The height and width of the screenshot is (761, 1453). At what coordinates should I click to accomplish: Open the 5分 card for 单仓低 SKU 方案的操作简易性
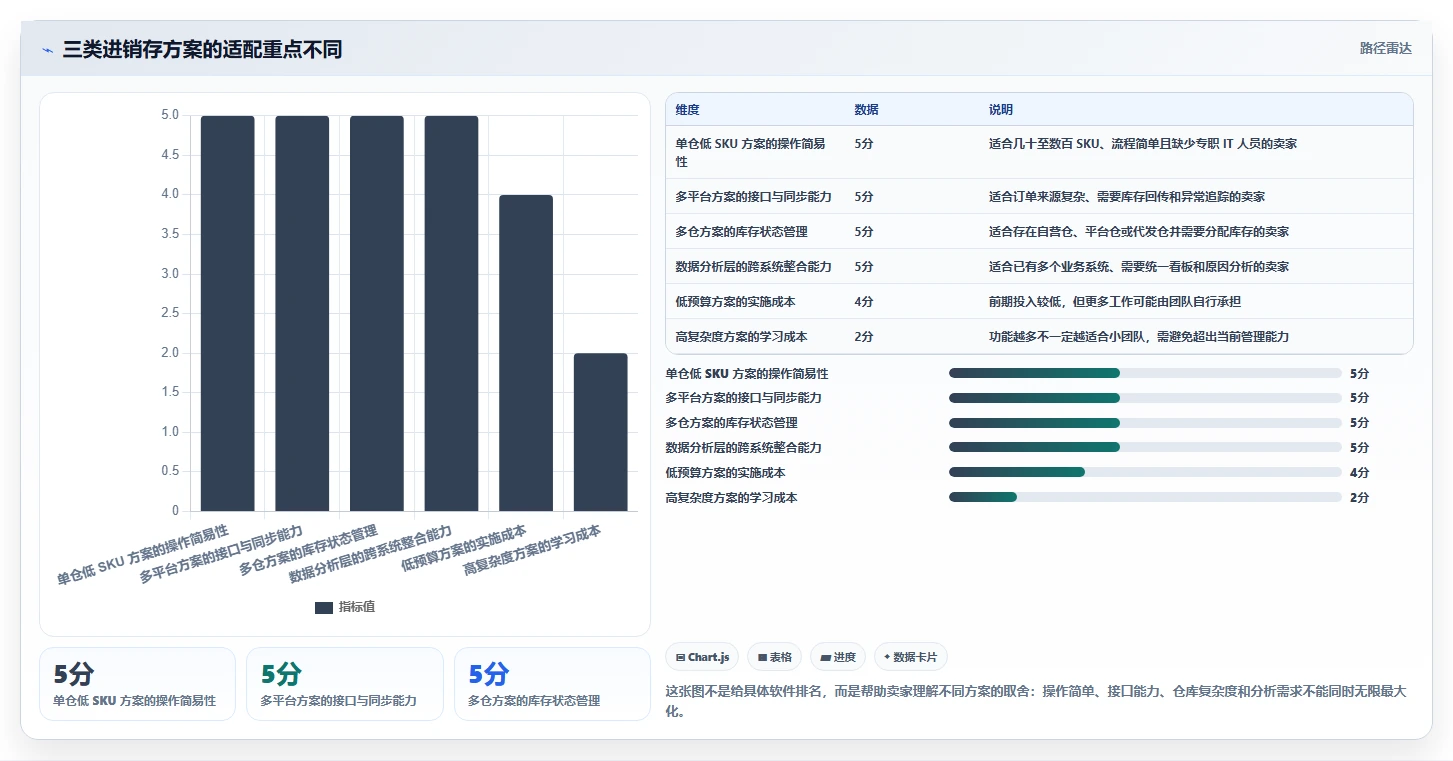138,684
